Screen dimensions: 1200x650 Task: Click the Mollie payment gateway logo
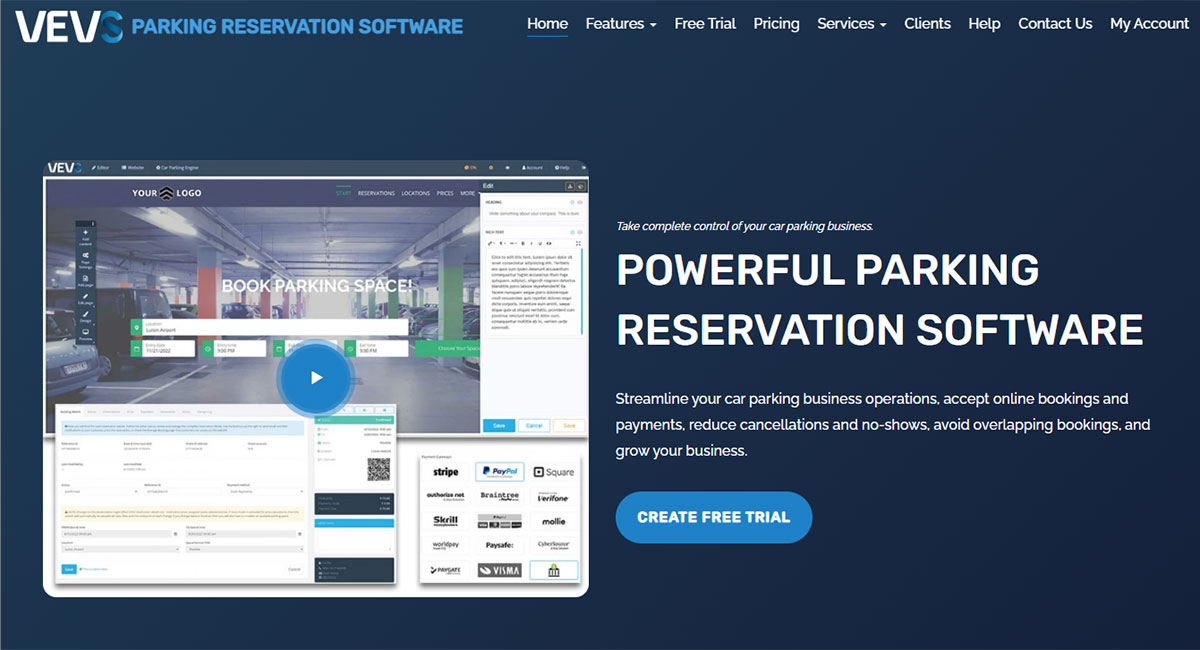[553, 521]
